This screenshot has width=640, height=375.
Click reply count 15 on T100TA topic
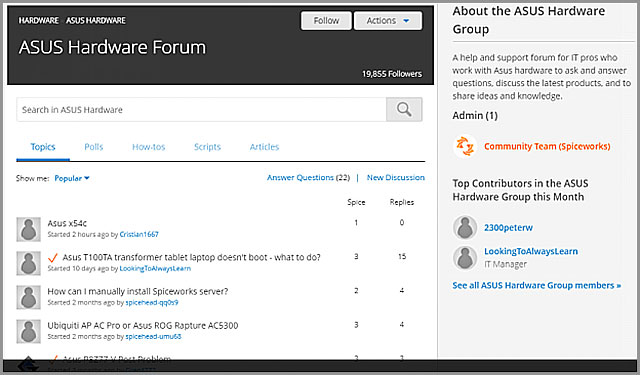pyautogui.click(x=402, y=256)
